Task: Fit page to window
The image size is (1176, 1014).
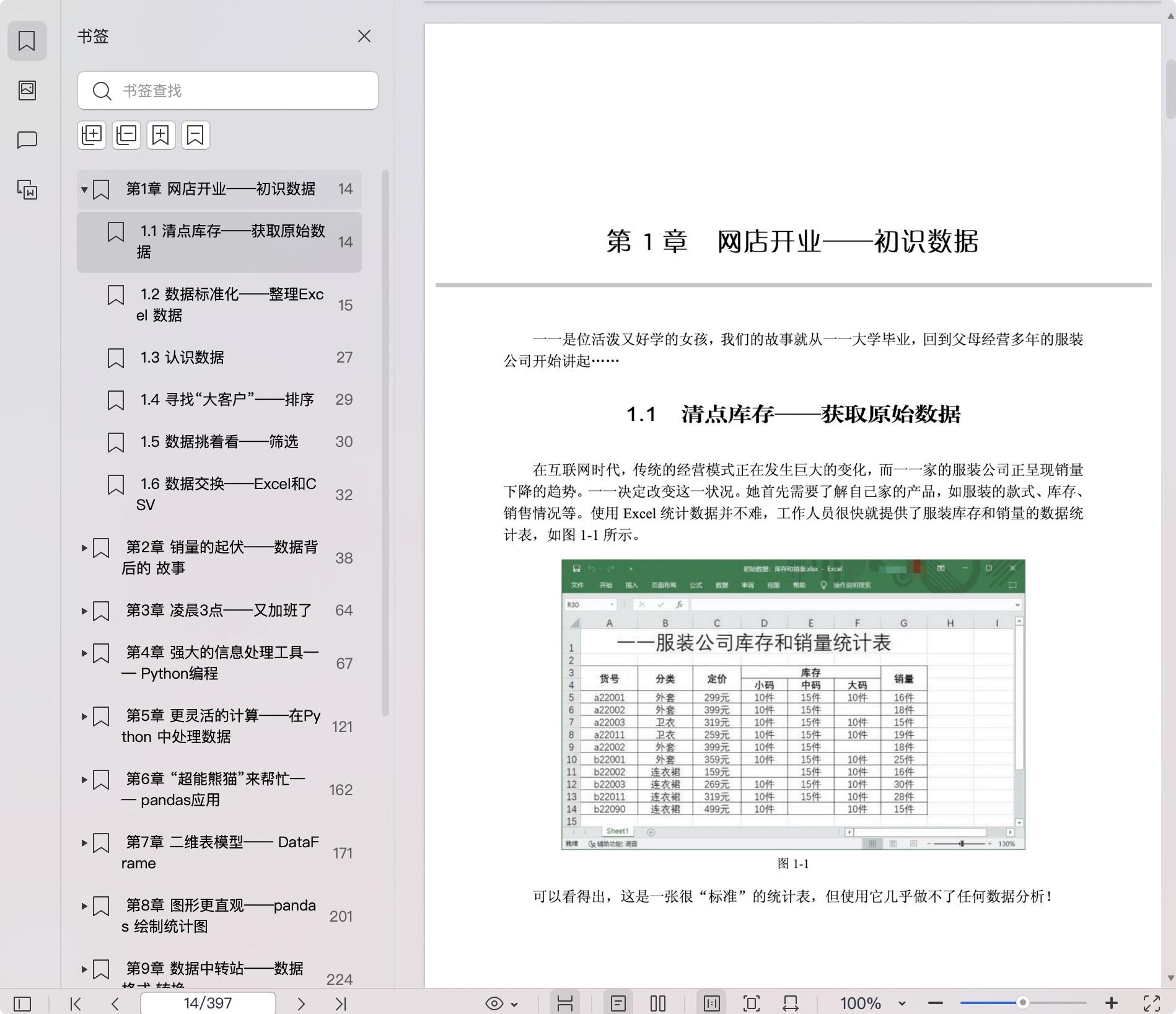Action: 751,1003
